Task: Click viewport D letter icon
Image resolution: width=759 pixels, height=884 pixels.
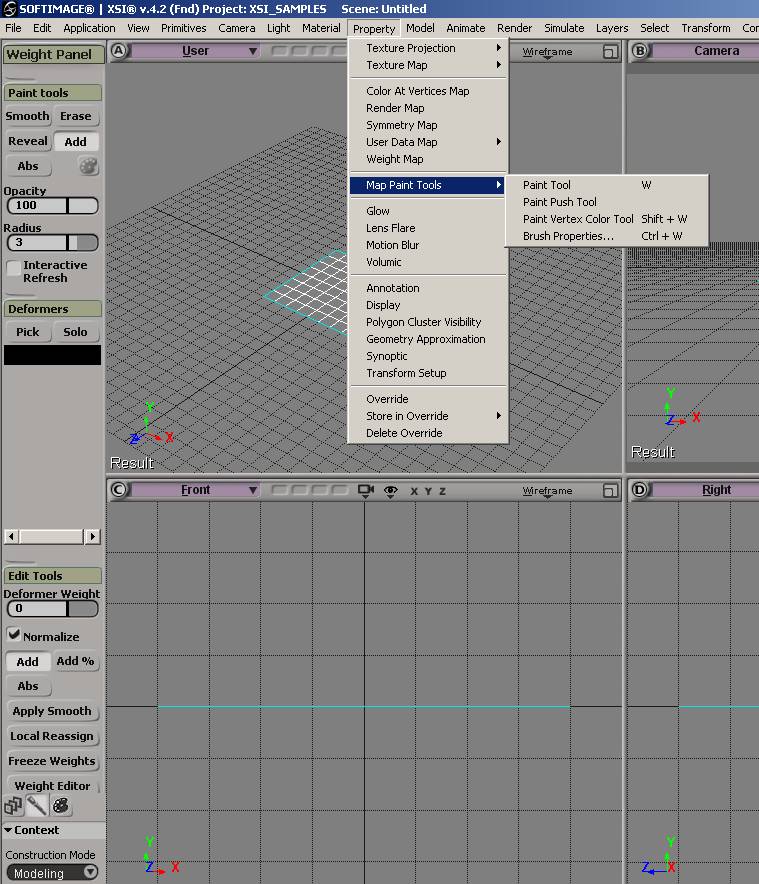Action: [x=639, y=490]
